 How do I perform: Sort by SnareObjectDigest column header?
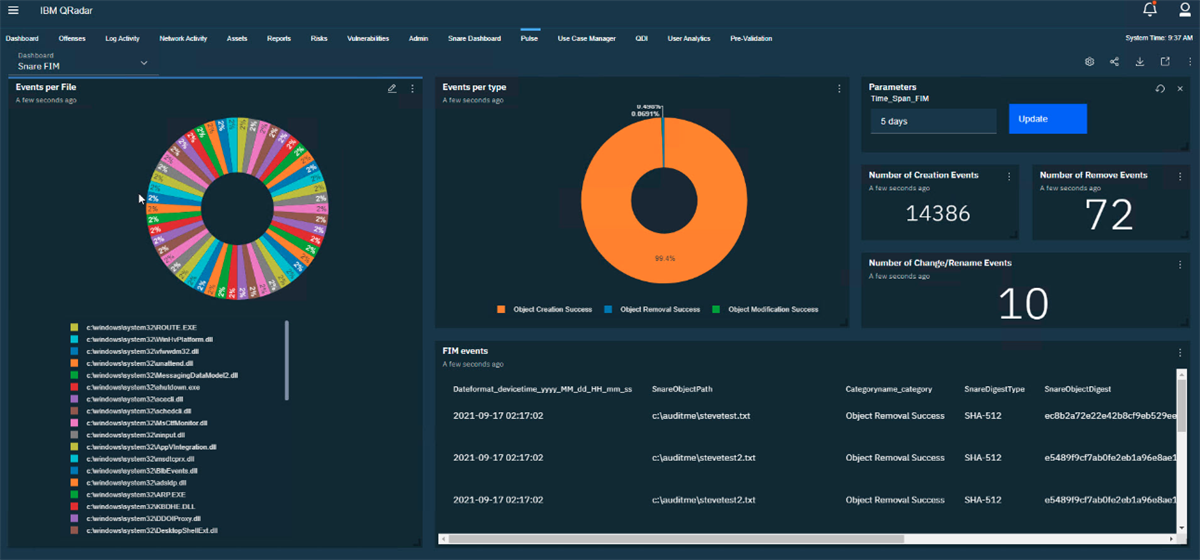(1079, 388)
